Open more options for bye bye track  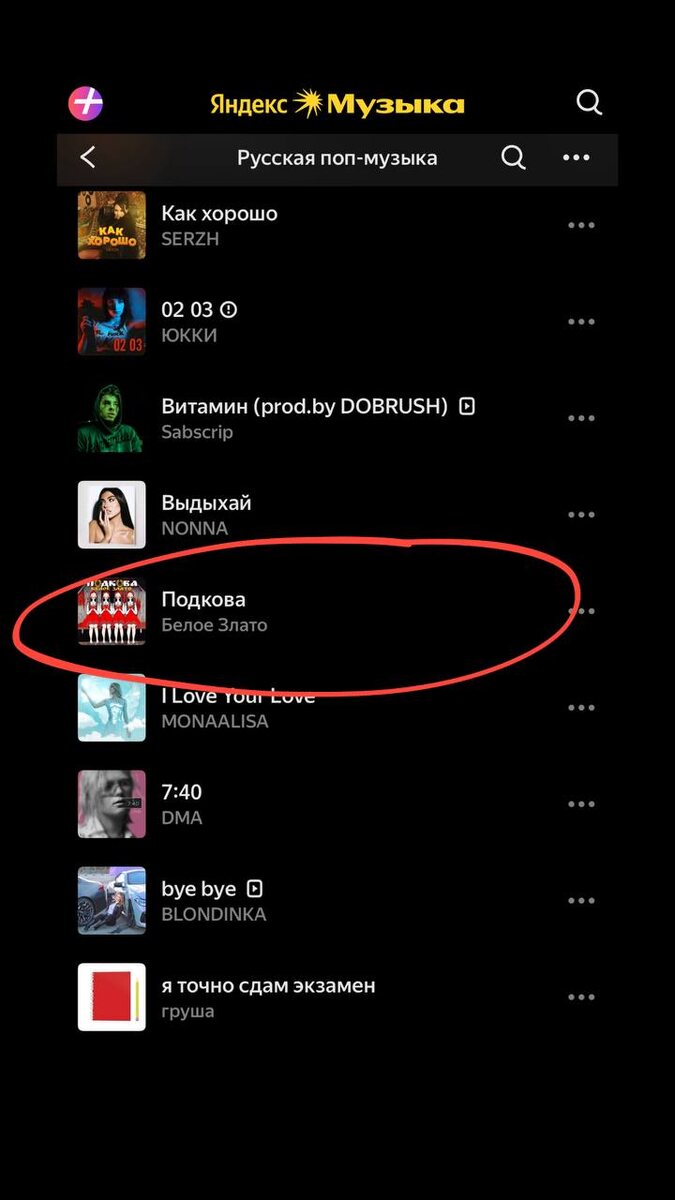tap(581, 901)
